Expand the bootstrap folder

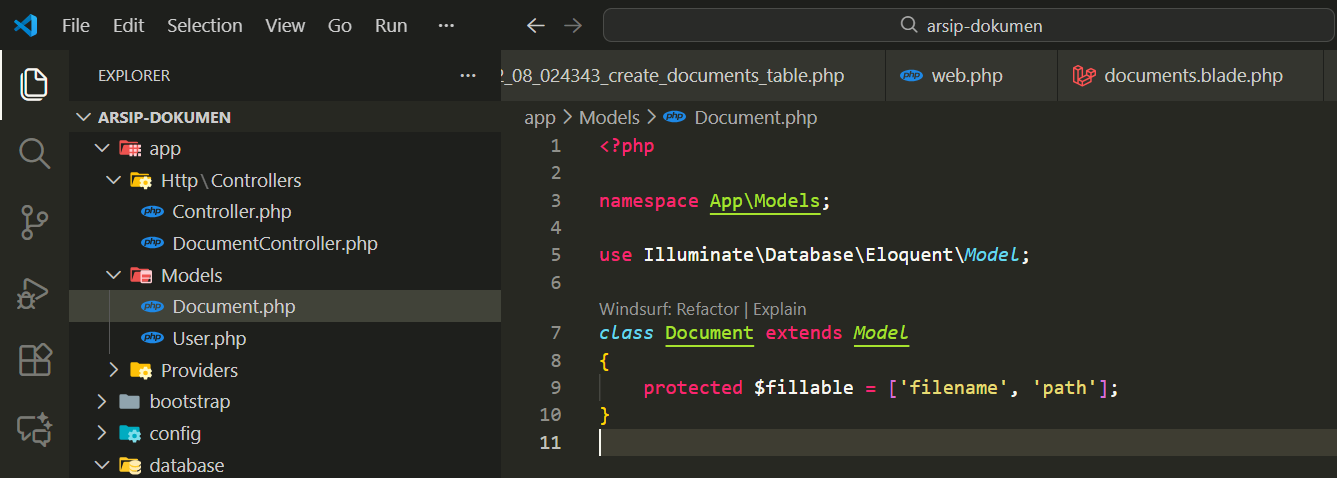coord(101,402)
